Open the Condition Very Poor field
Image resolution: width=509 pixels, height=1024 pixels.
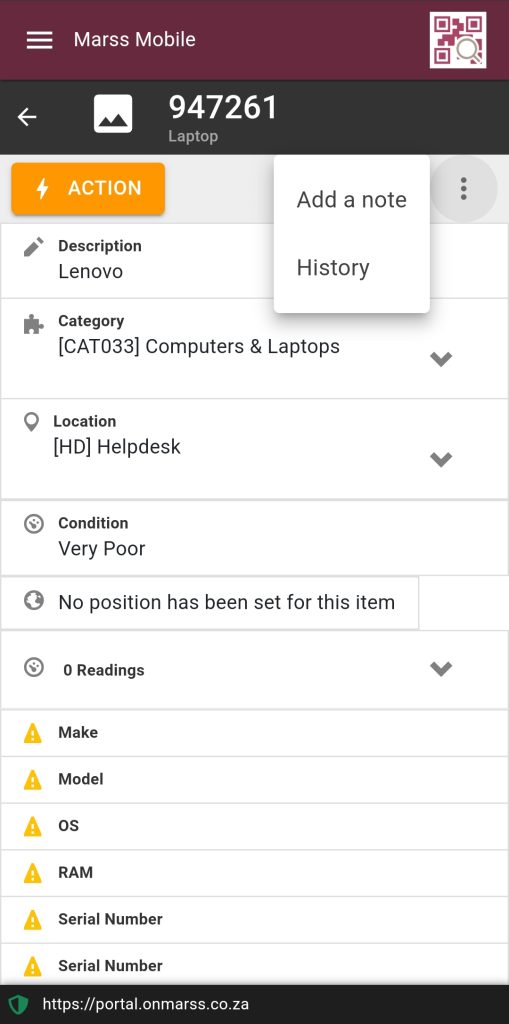pos(254,538)
